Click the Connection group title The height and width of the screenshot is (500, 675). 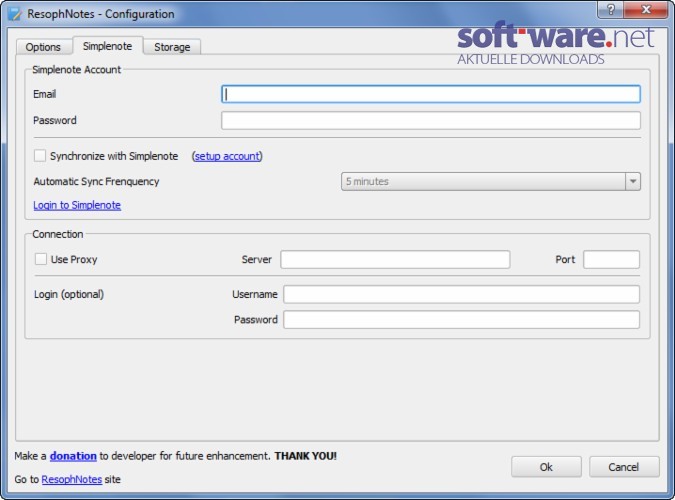pos(58,234)
